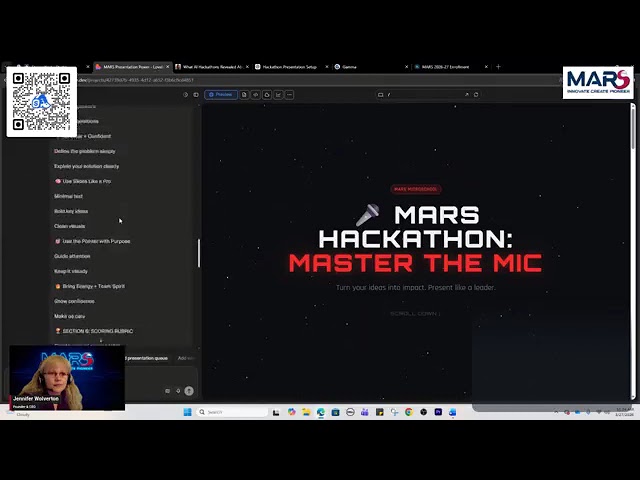Send the chat message with round arrow button
The height and width of the screenshot is (480, 640).
189,391
